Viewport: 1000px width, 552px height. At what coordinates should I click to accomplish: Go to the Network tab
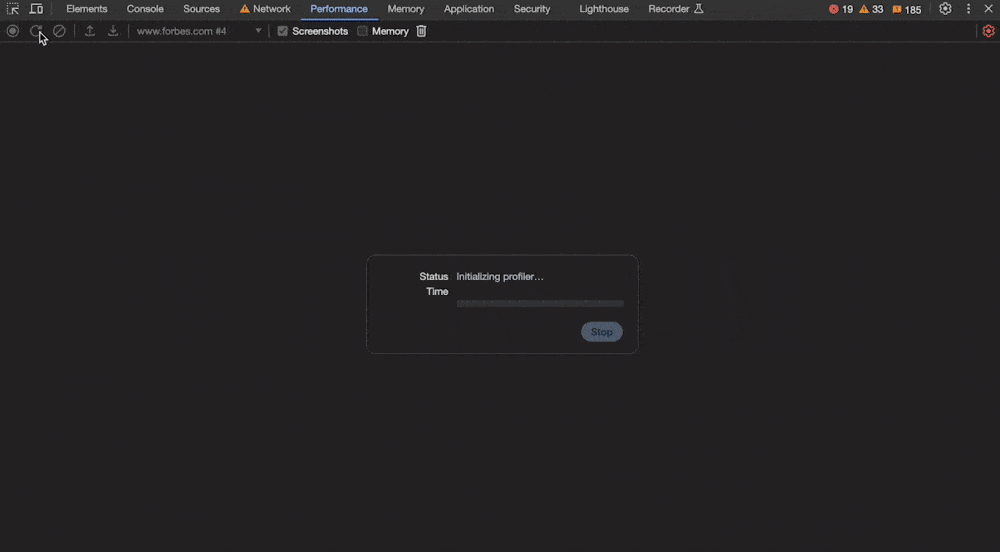pyautogui.click(x=265, y=9)
